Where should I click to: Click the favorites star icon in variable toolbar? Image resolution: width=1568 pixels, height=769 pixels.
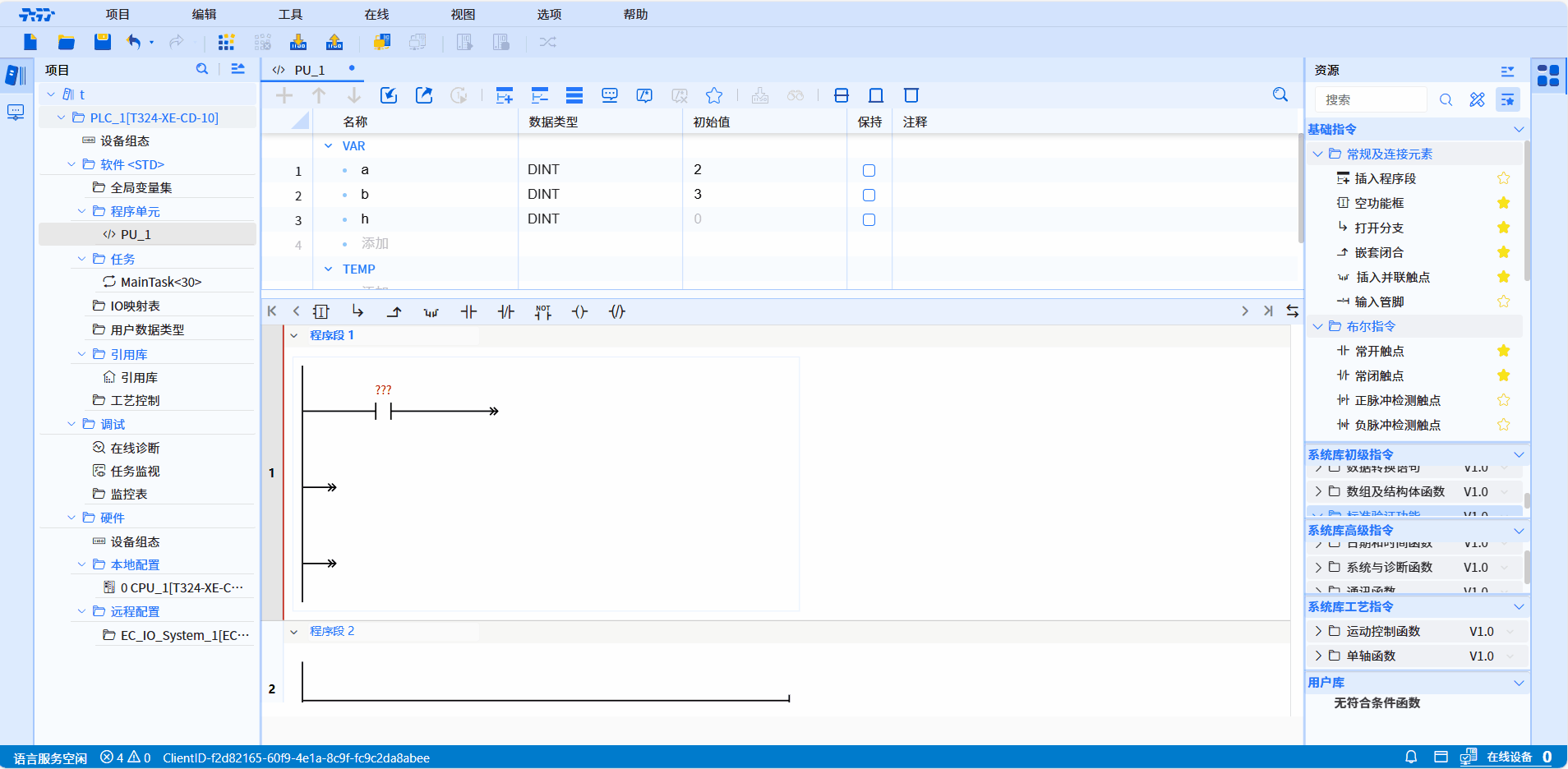click(714, 95)
